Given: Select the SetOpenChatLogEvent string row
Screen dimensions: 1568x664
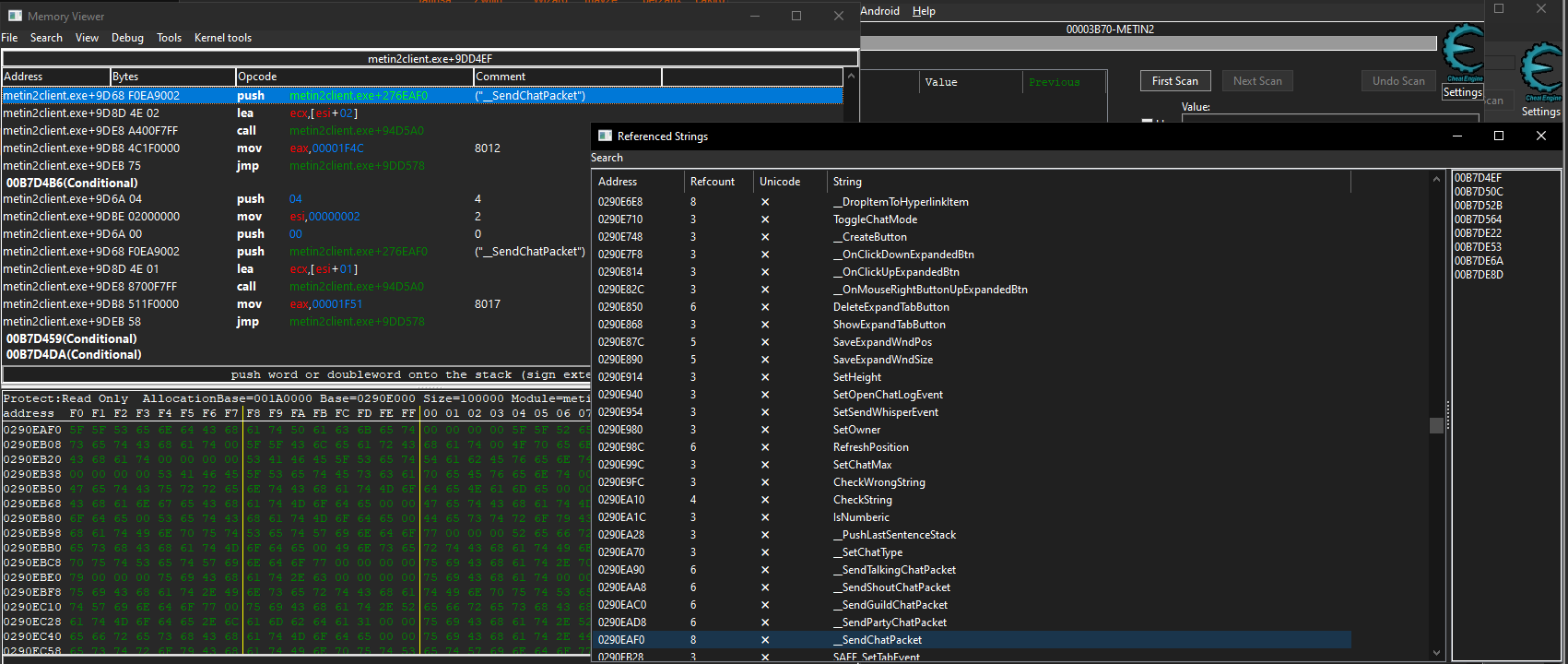Looking at the screenshot, I should [x=972, y=395].
